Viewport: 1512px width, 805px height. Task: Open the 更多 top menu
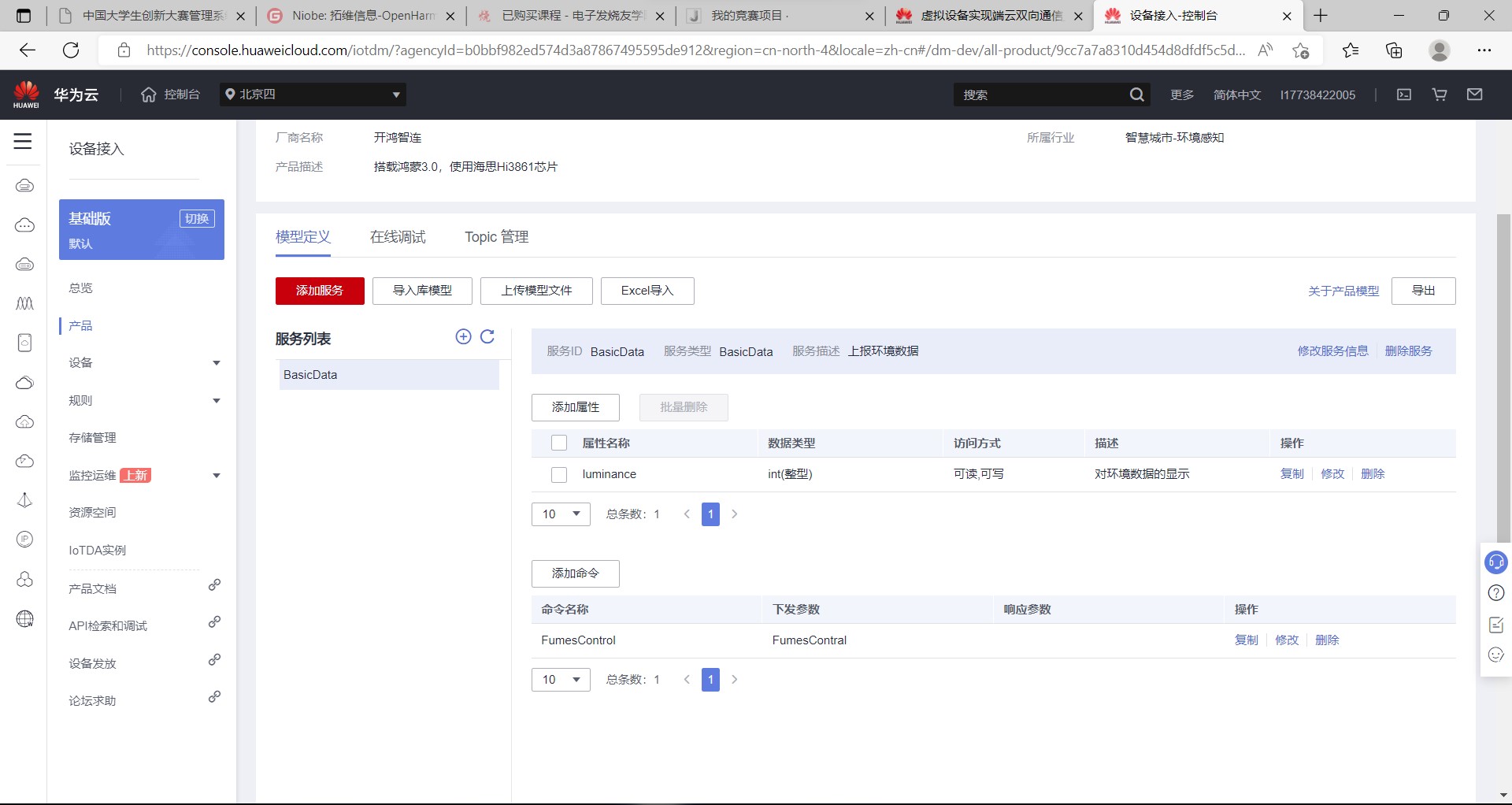pyautogui.click(x=1181, y=95)
